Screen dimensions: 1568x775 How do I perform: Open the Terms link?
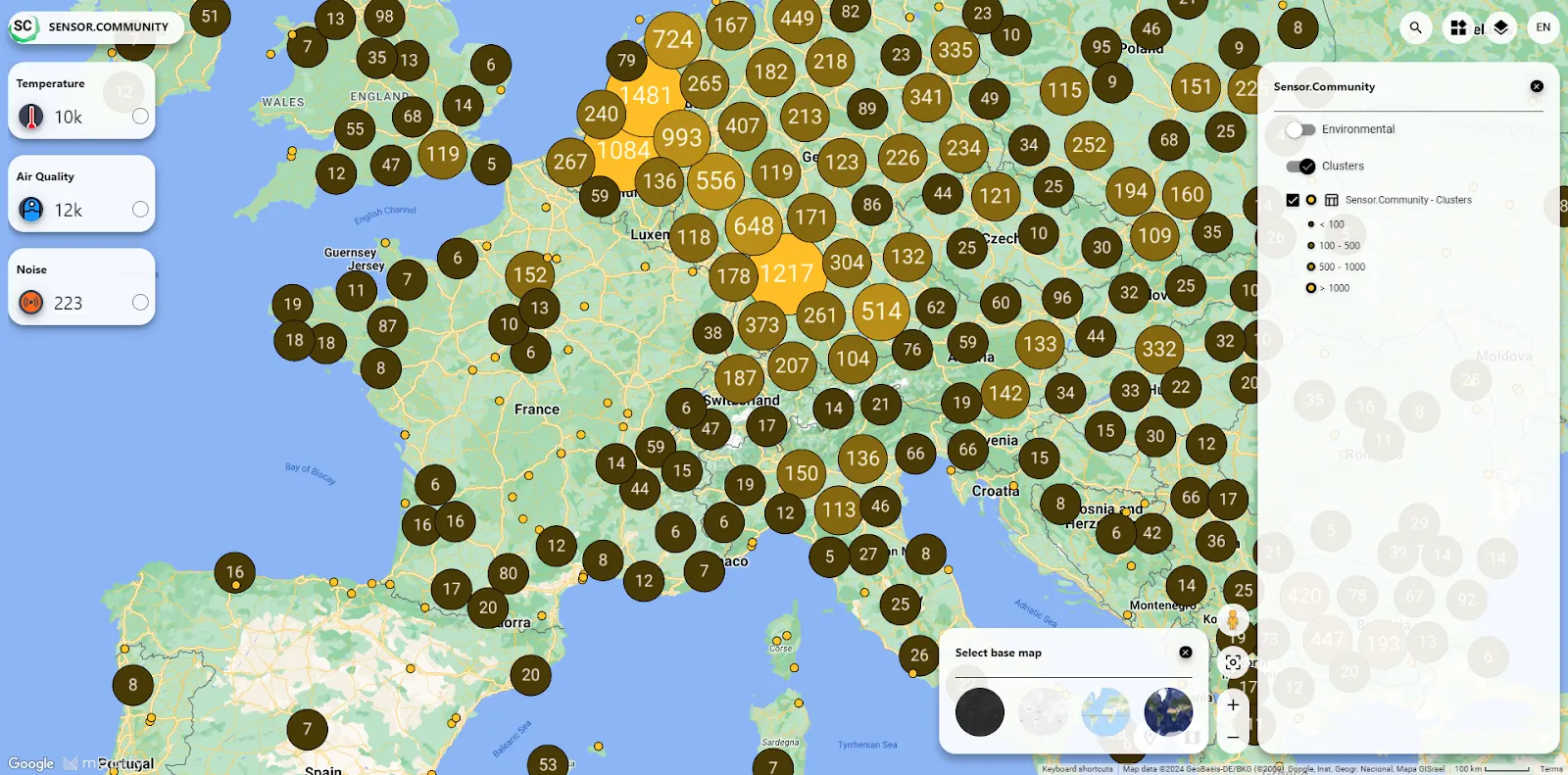(1551, 769)
